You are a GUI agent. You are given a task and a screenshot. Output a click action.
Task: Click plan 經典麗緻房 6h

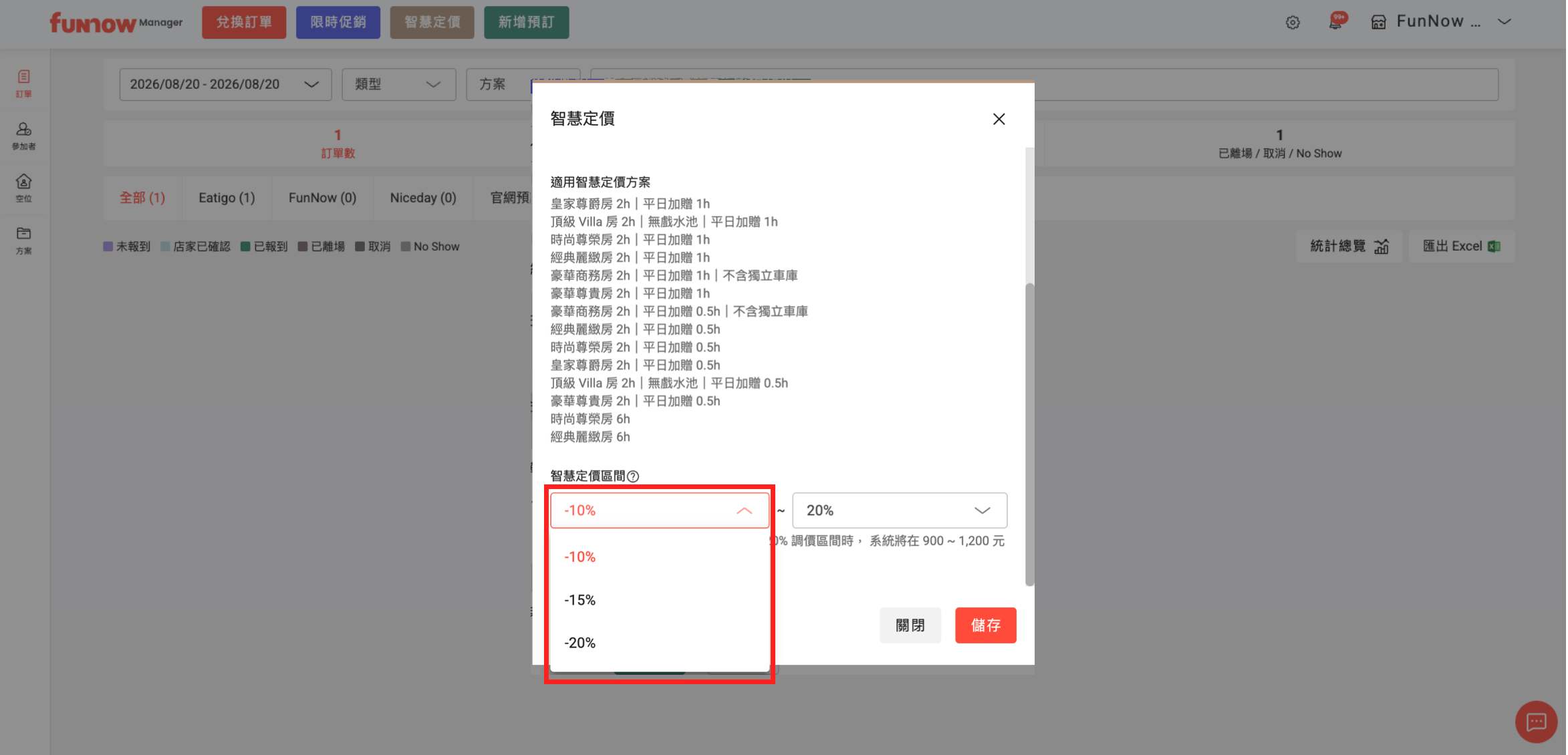click(x=590, y=437)
